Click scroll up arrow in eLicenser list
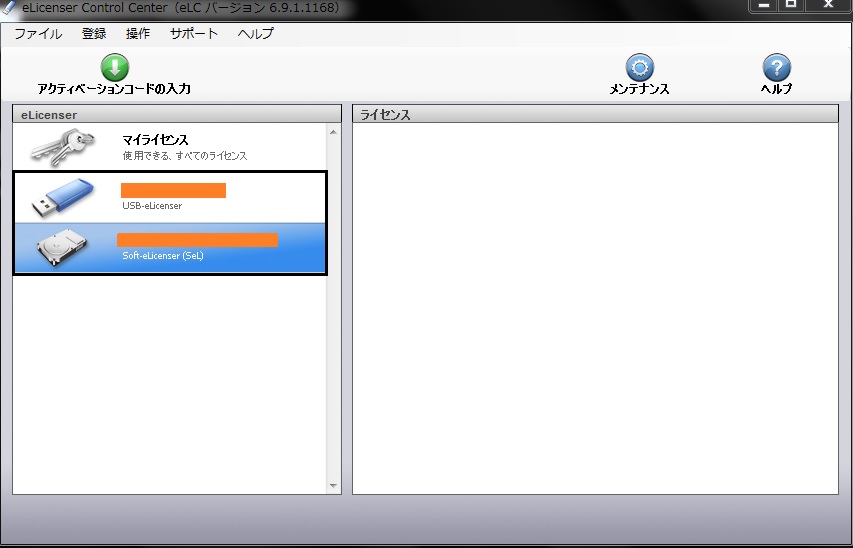 pos(333,132)
